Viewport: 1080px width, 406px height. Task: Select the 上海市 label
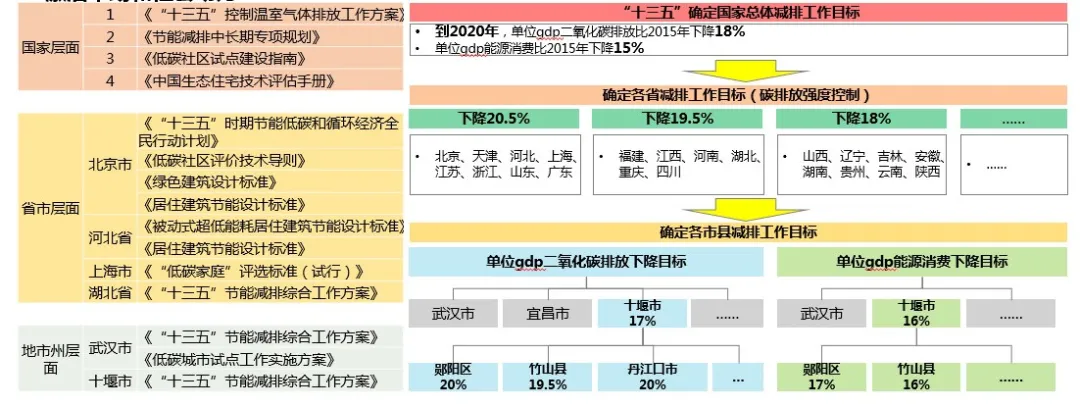click(x=110, y=271)
